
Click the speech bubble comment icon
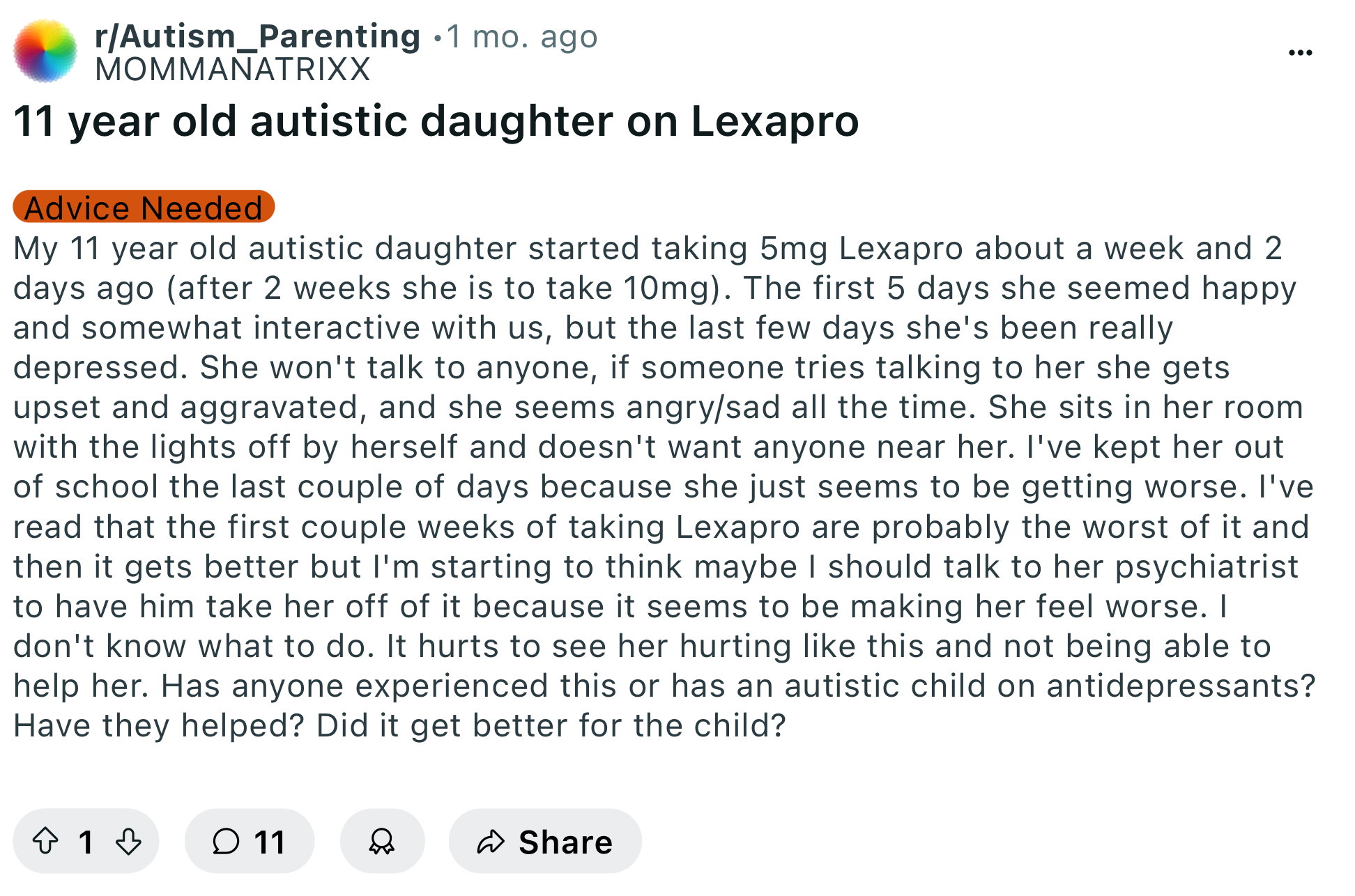click(226, 842)
